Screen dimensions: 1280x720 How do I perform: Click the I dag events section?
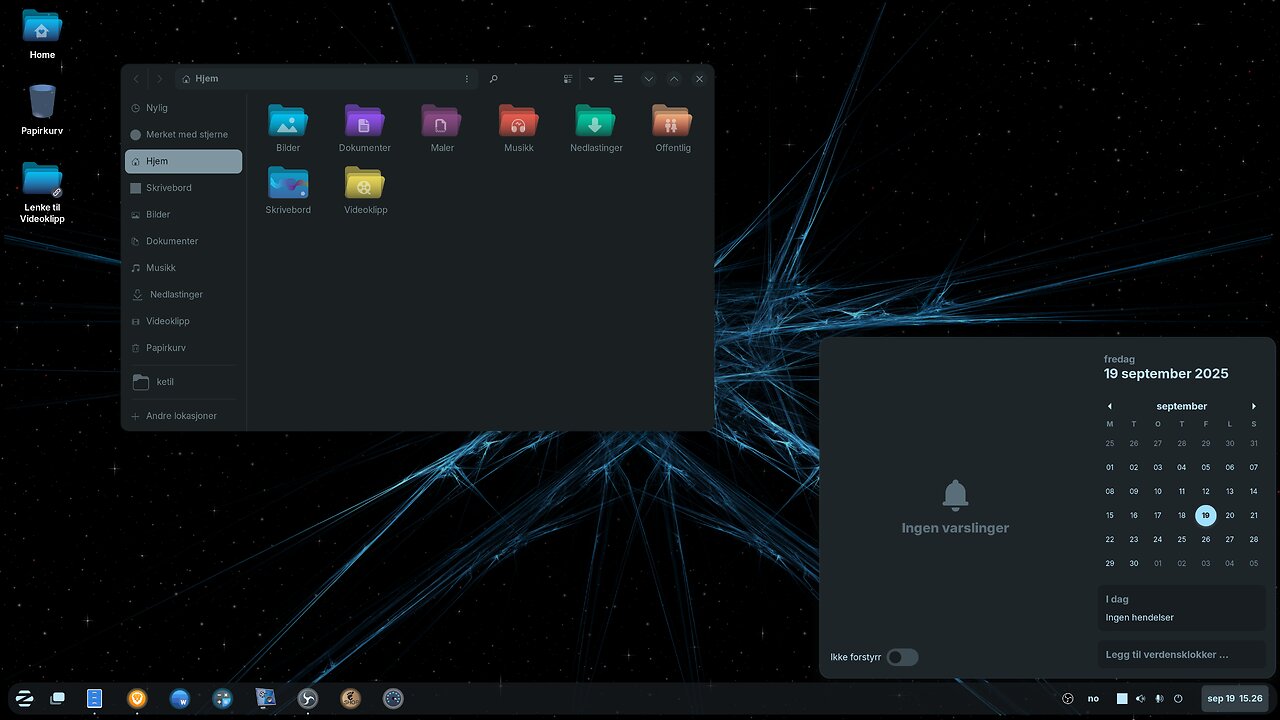1181,608
